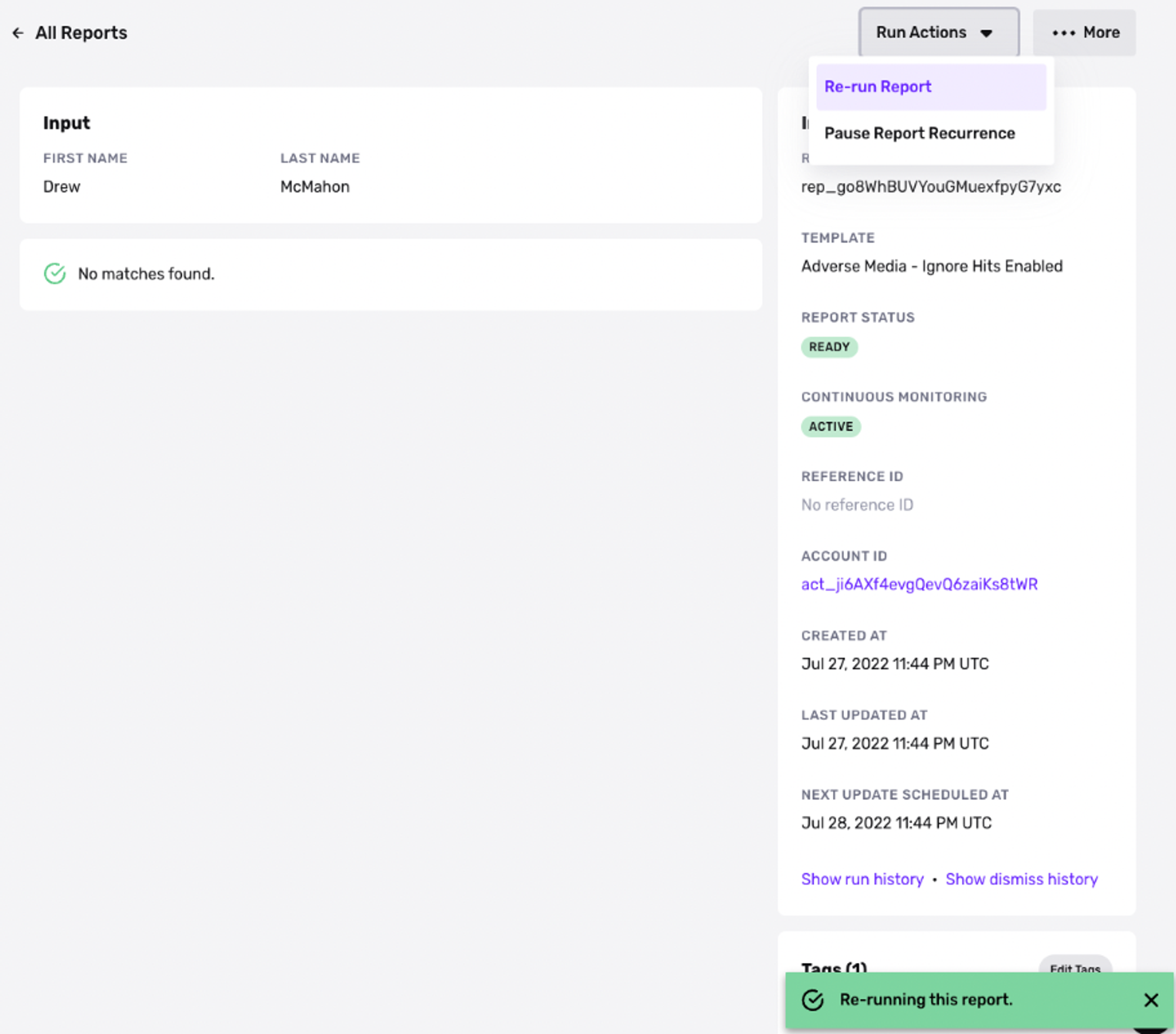This screenshot has width=1176, height=1034.
Task: Click template Adverse Media - Ignore Hits Enabled
Action: [x=931, y=266]
